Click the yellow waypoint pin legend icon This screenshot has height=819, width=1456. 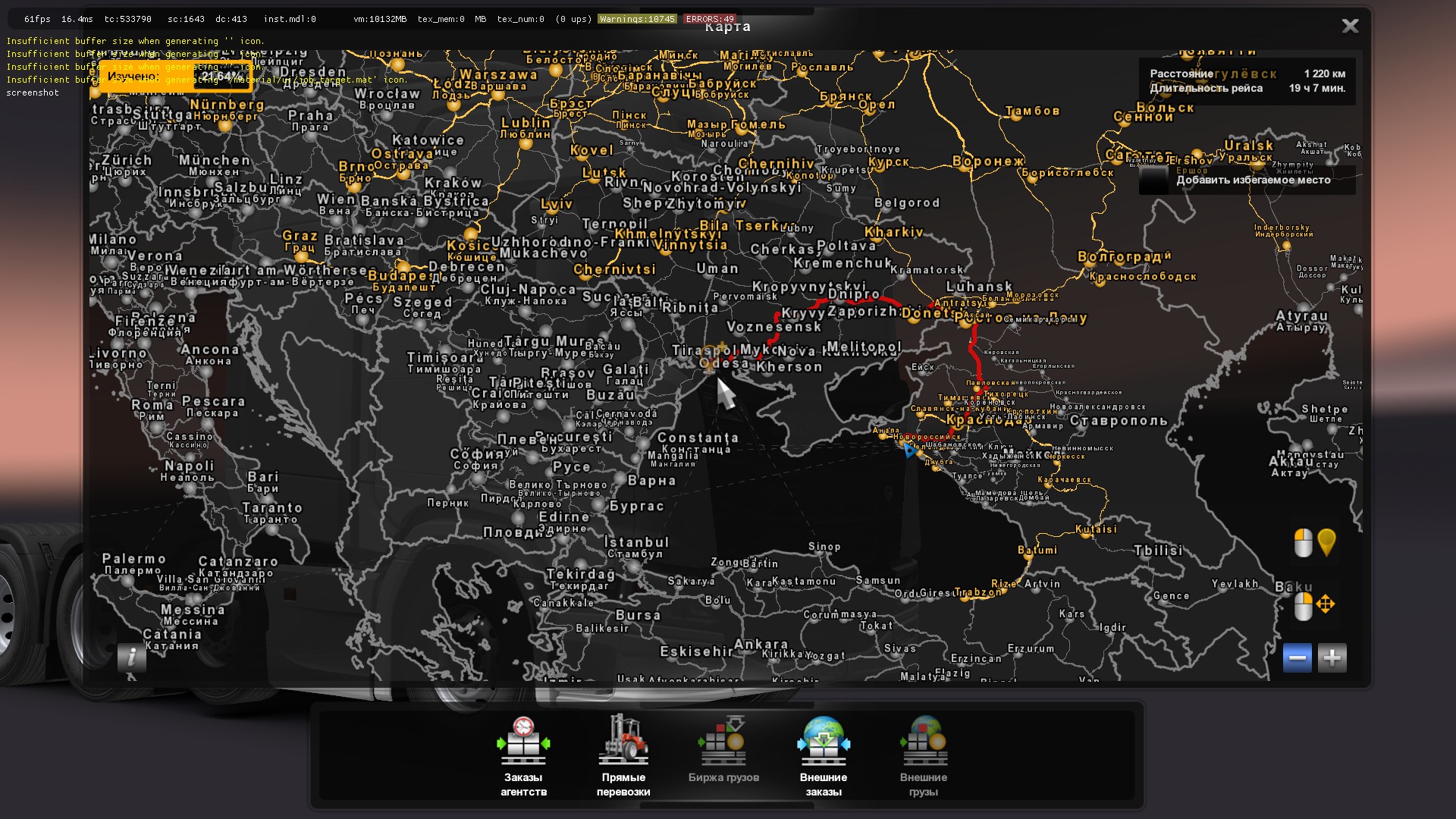(x=1326, y=542)
